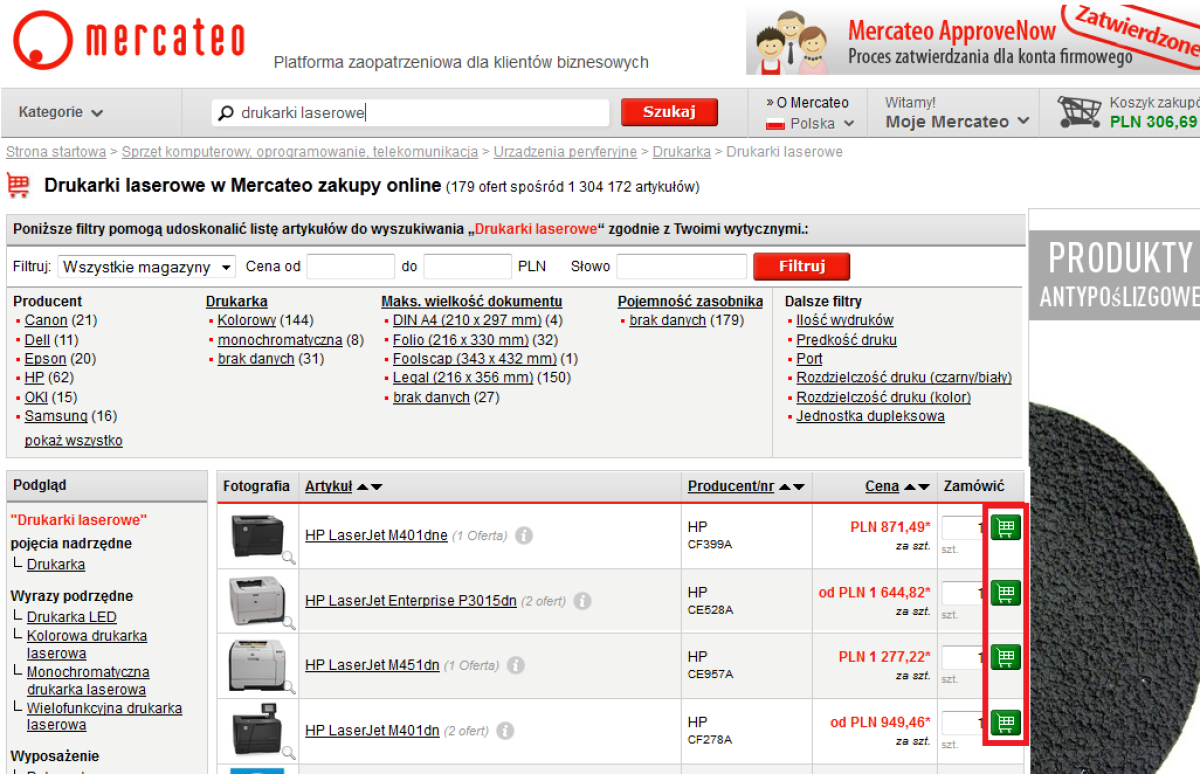
Task: Click the Cena od price field
Action: click(351, 267)
